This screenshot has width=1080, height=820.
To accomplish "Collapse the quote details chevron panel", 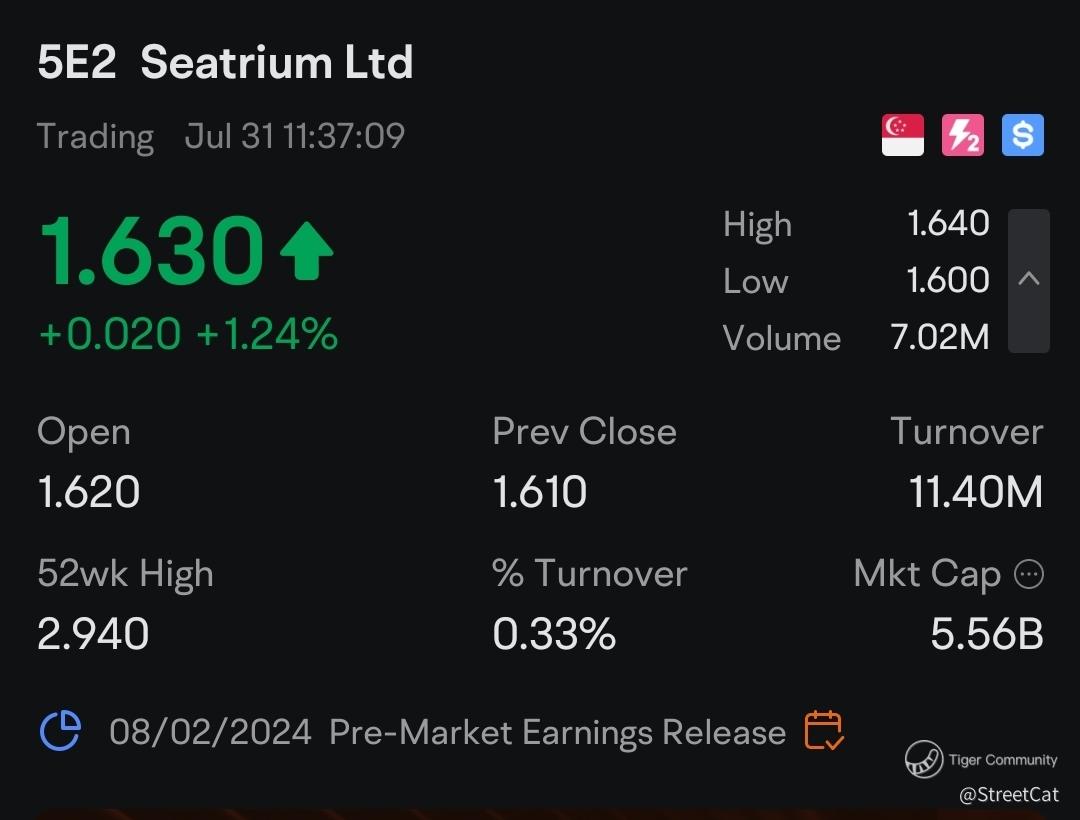I will coord(1029,280).
